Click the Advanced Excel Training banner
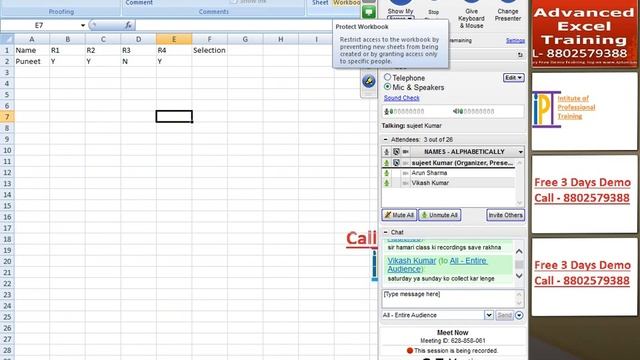The image size is (640, 360). [x=584, y=33]
